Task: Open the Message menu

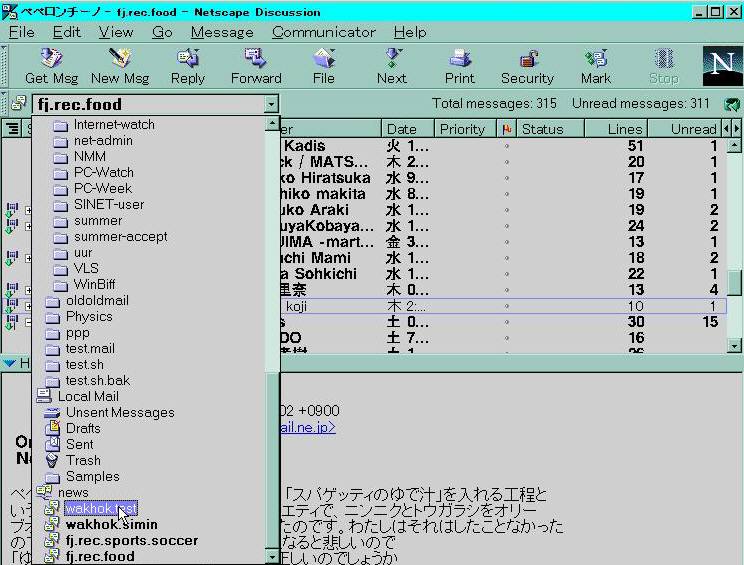Action: tap(222, 32)
